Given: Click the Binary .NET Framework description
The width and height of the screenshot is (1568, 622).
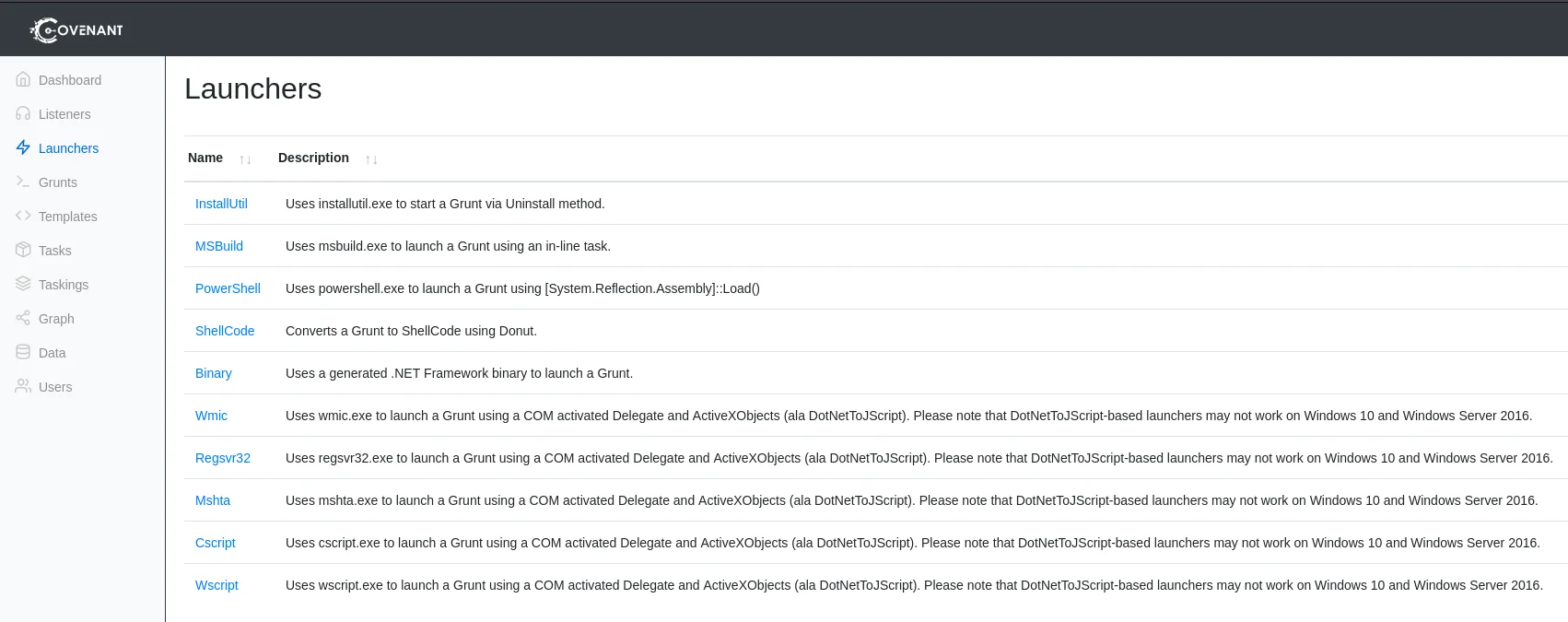Looking at the screenshot, I should [x=459, y=373].
